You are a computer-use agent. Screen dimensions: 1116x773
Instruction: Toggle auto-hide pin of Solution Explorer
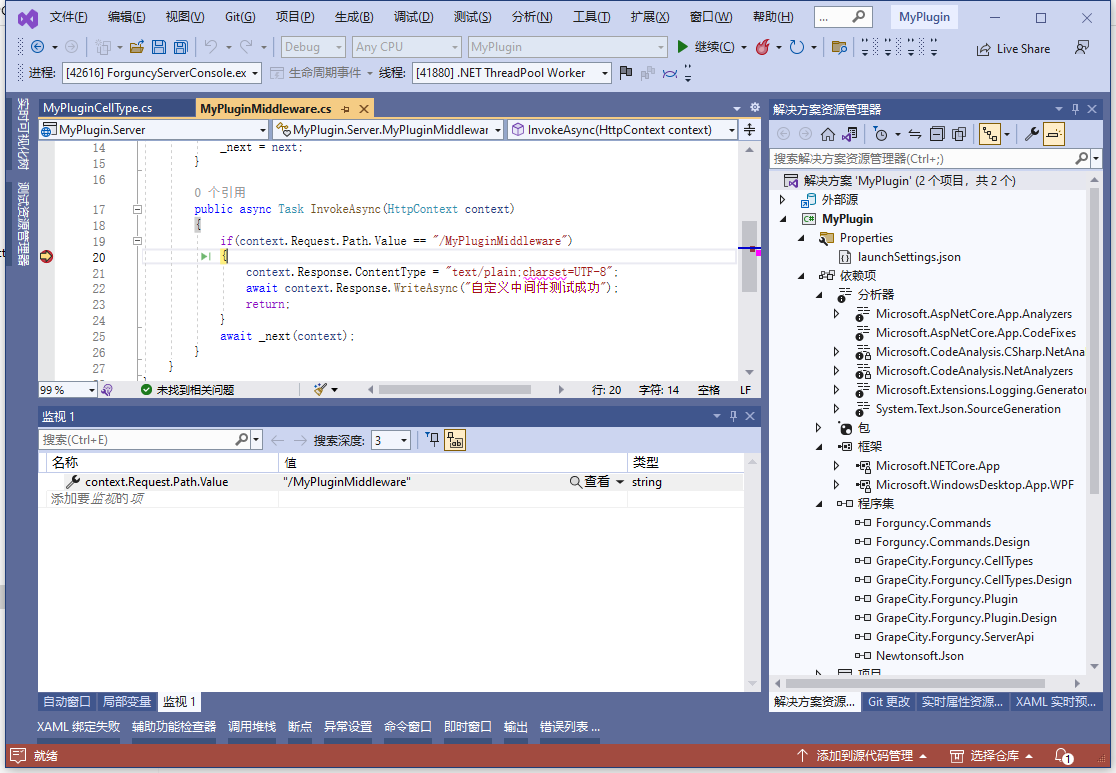pos(1075,109)
